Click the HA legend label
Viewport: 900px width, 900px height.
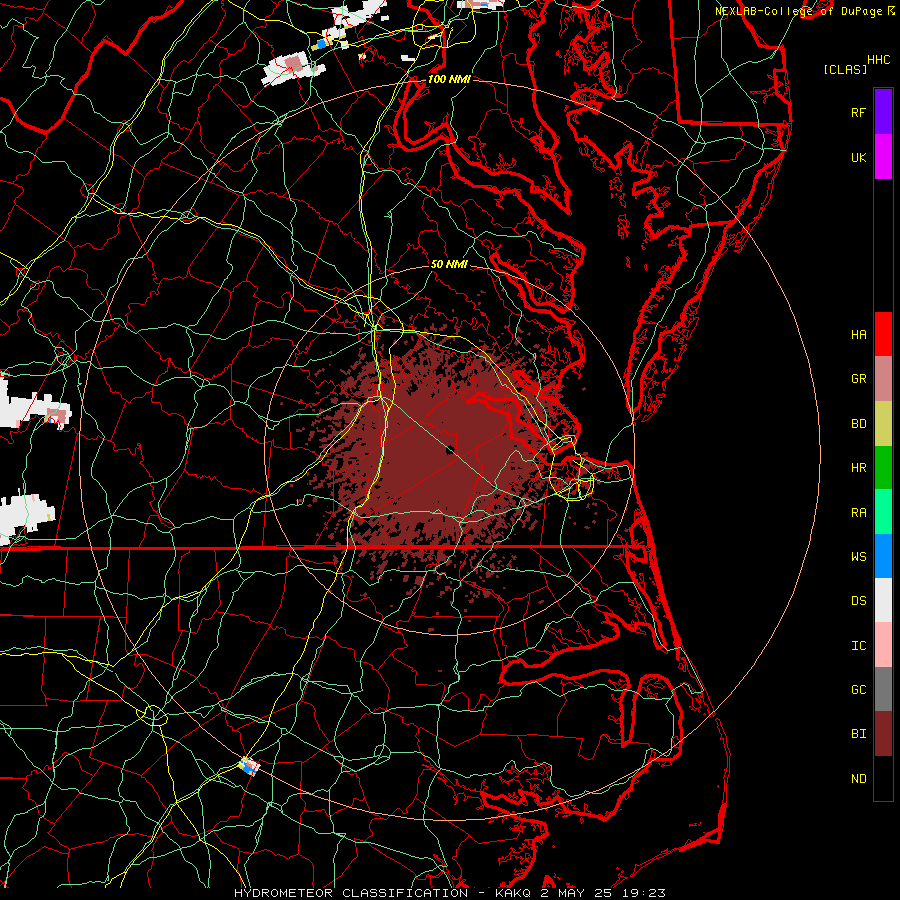[x=858, y=335]
